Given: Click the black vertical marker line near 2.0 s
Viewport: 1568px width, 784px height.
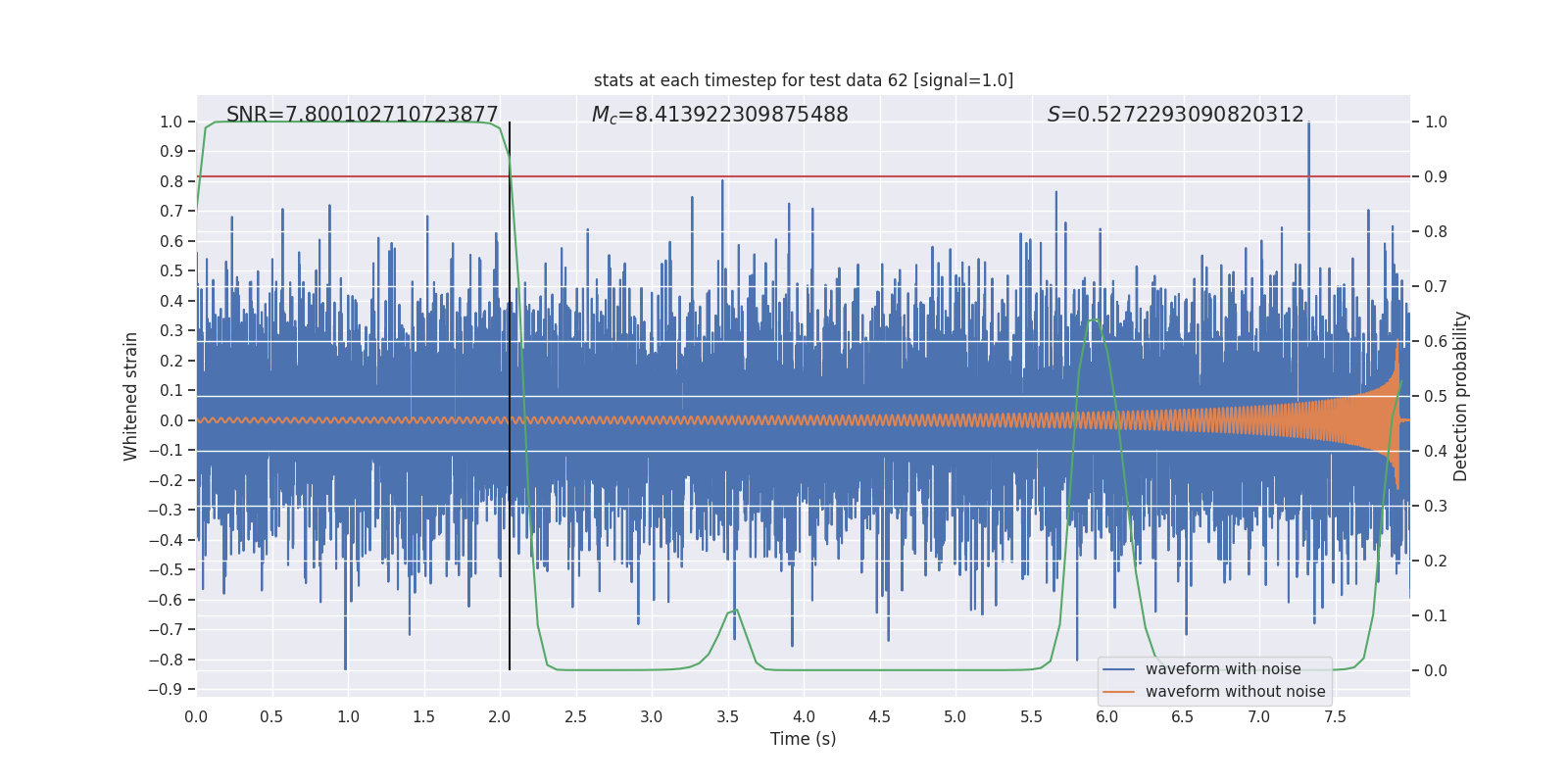Looking at the screenshot, I should pyautogui.click(x=510, y=392).
